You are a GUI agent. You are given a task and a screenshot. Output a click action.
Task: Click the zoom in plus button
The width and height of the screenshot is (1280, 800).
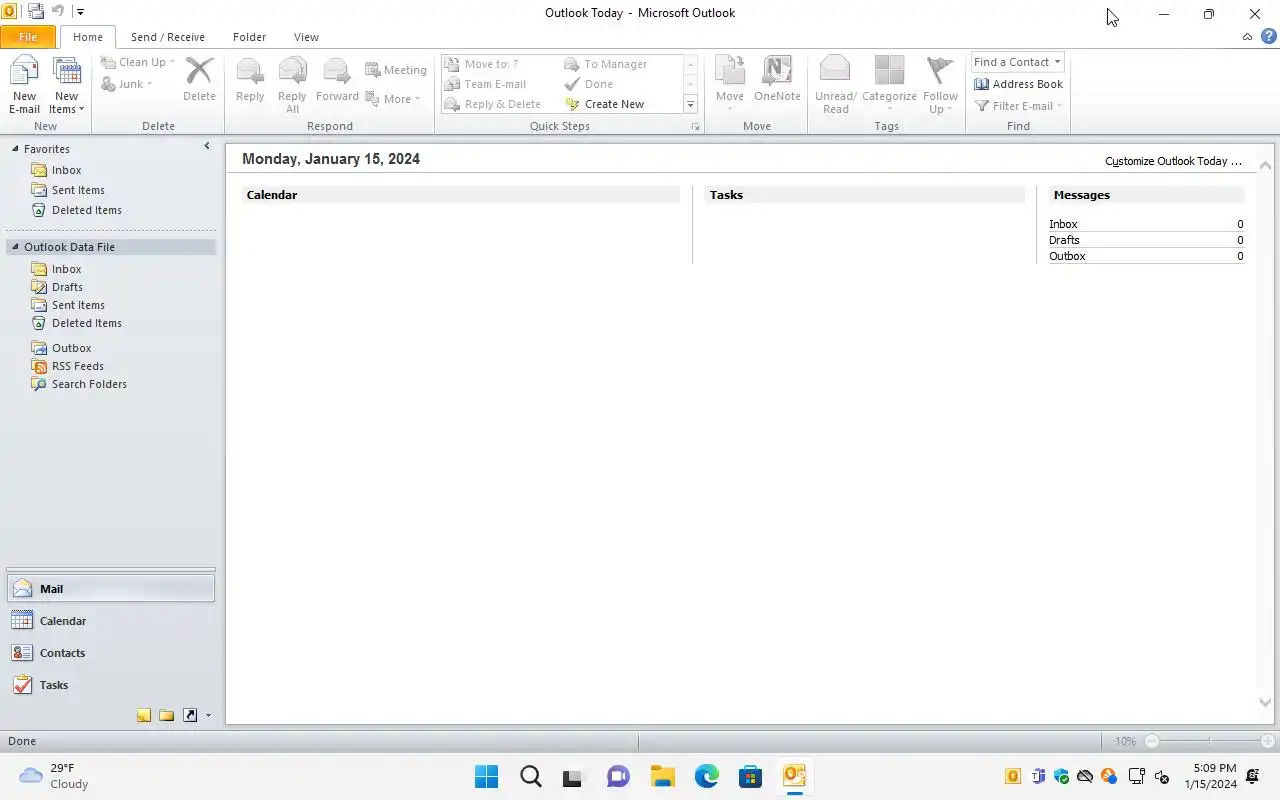coord(1268,741)
